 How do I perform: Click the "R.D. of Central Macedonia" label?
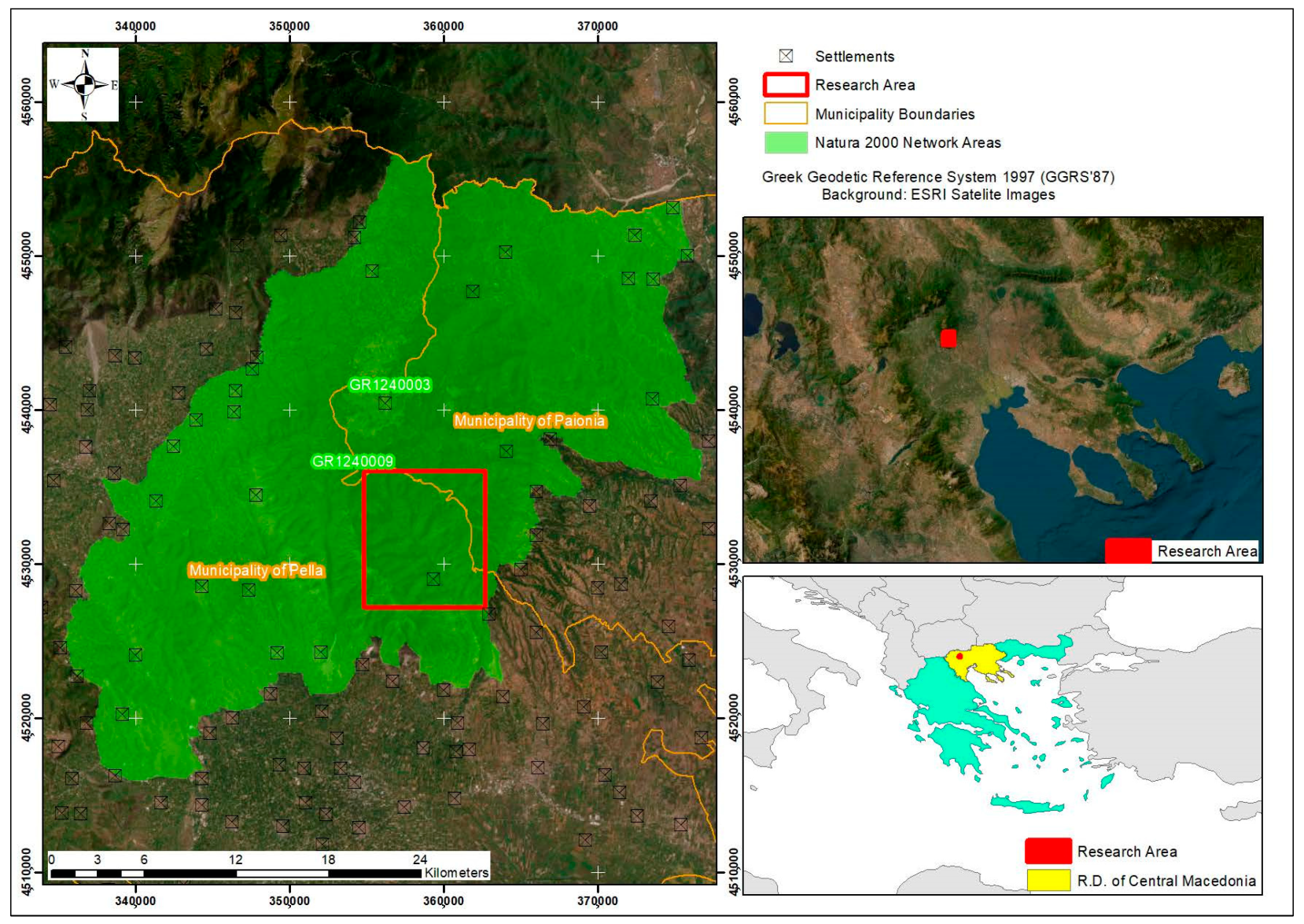(x=1166, y=881)
